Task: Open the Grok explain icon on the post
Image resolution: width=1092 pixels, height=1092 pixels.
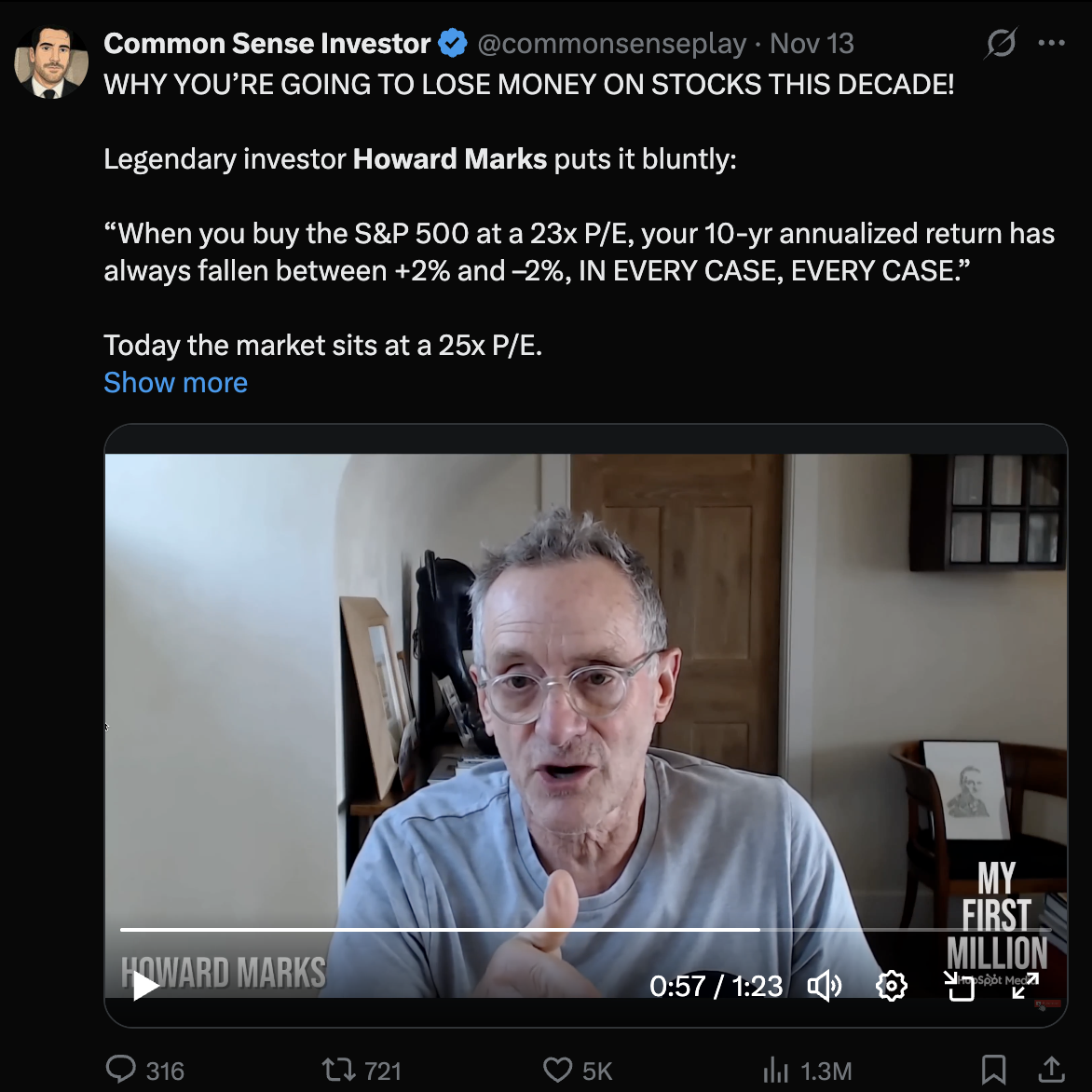Action: 1001,43
